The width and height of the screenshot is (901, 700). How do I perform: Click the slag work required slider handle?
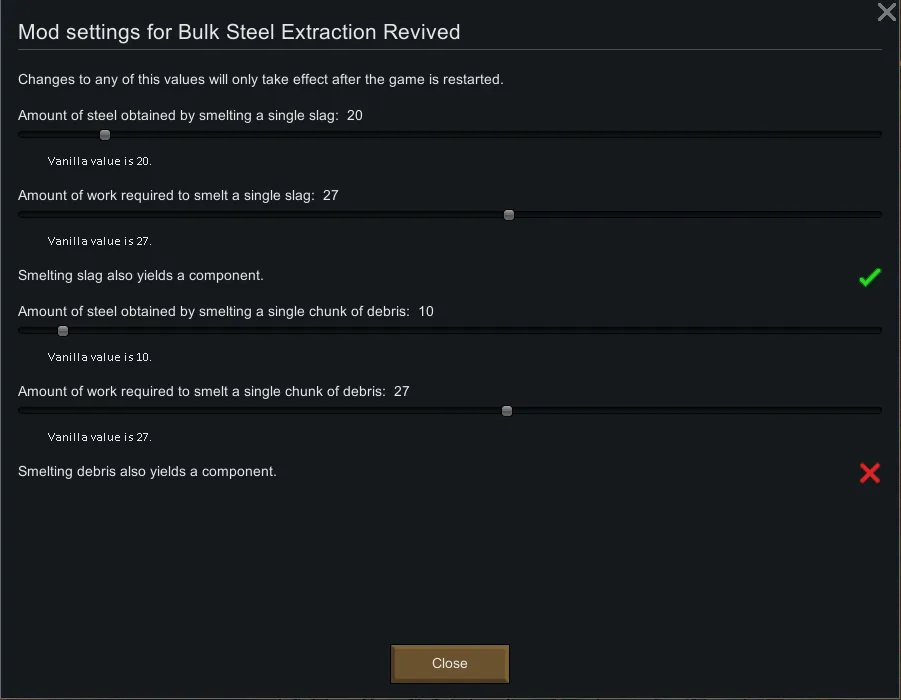tap(509, 215)
